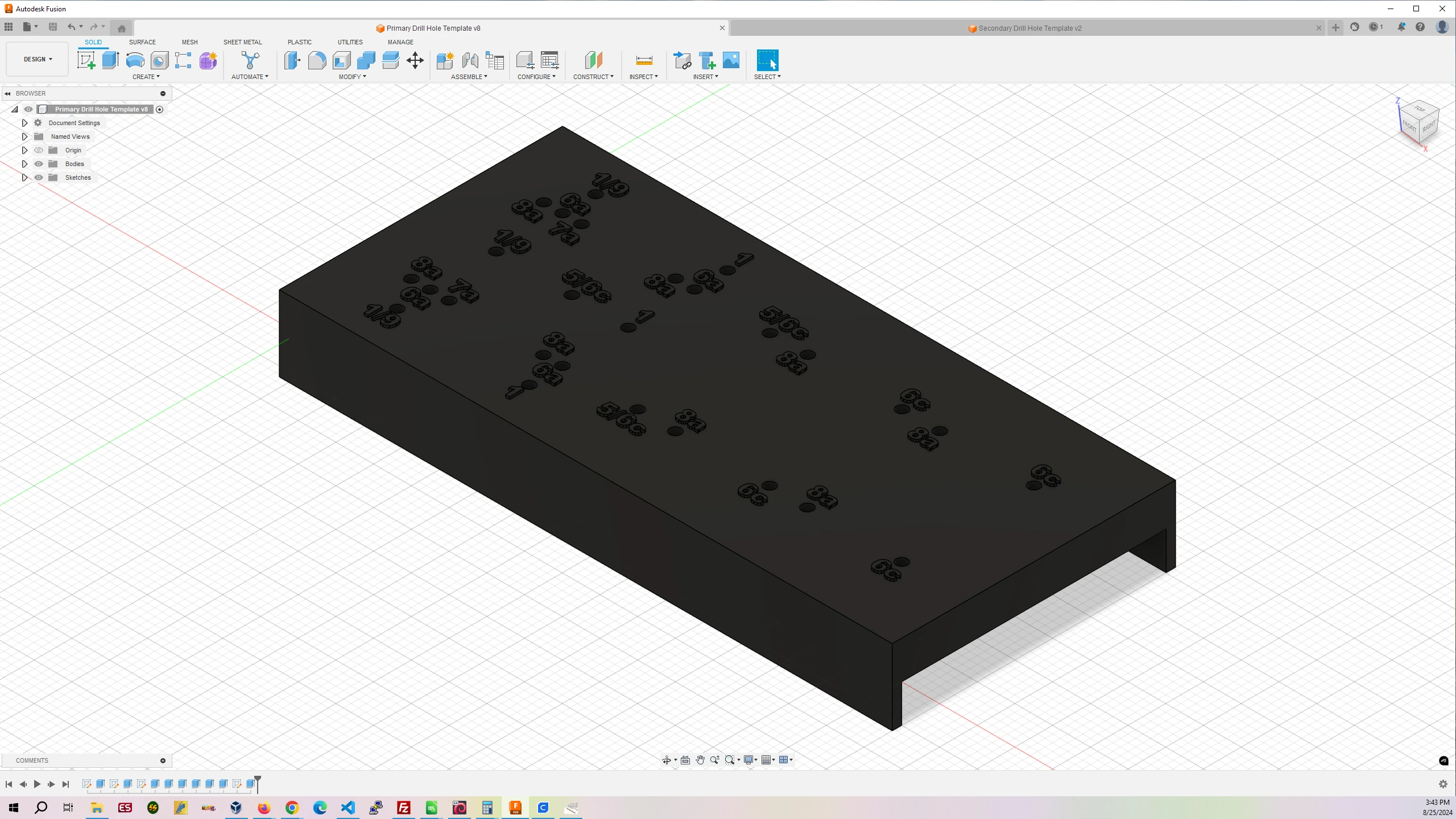The width and height of the screenshot is (1456, 819).
Task: Select the Revolve tool
Action: click(135, 60)
